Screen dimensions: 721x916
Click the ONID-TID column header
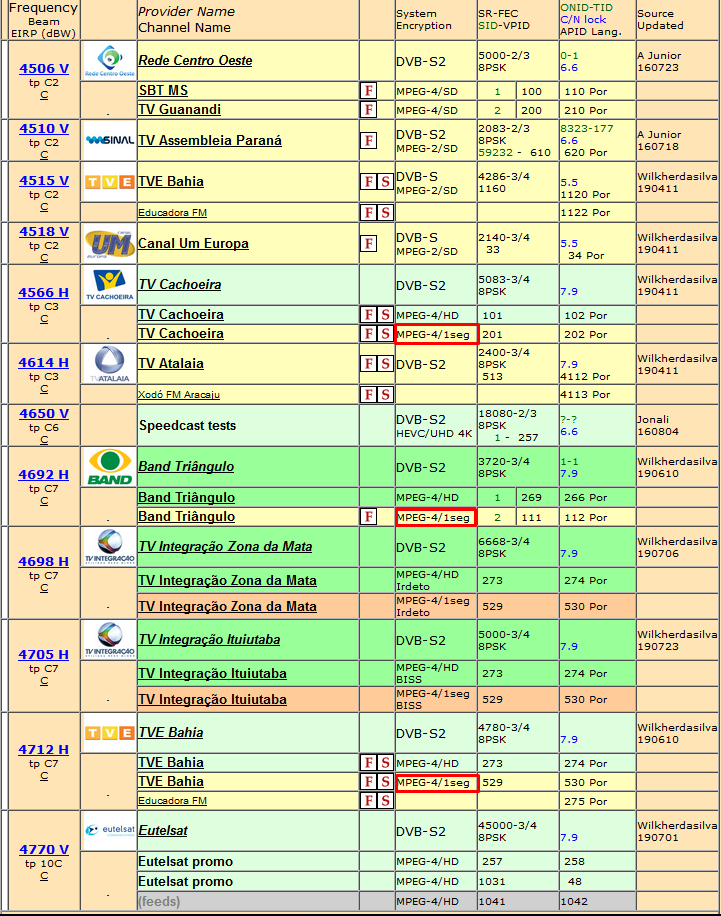tap(587, 8)
